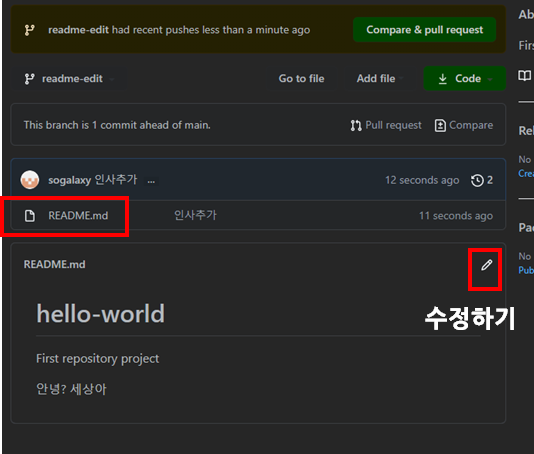Click the file diff icon beside Compare
The width and height of the screenshot is (534, 454).
440,125
